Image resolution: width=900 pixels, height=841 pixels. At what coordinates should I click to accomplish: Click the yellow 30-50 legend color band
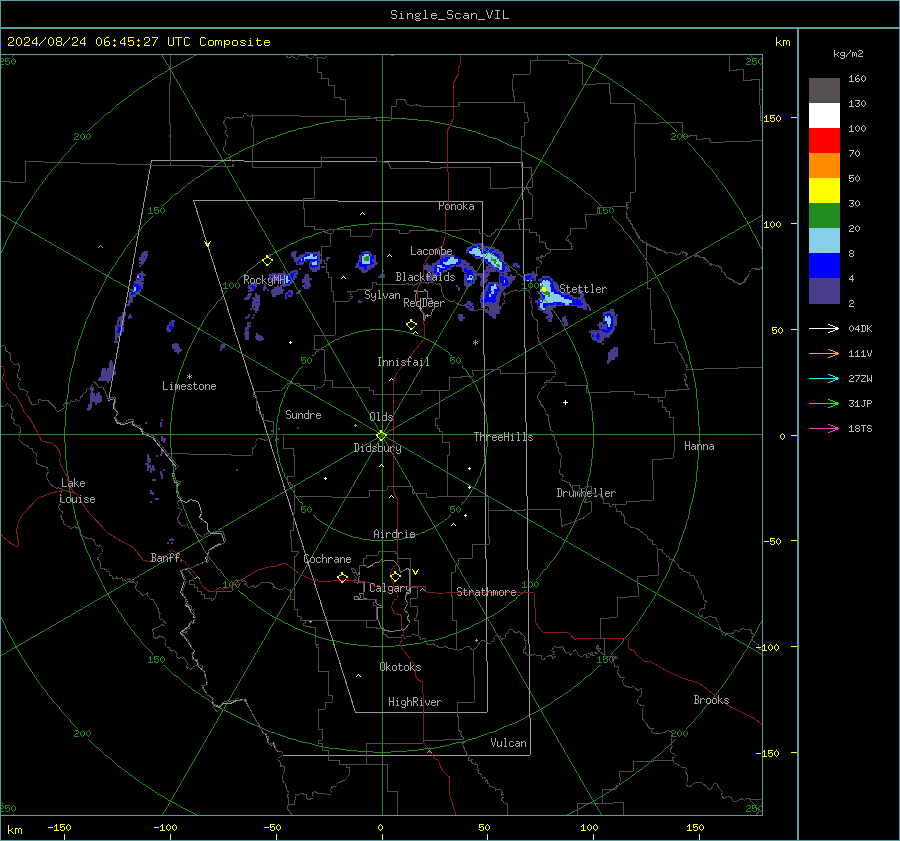tap(824, 191)
